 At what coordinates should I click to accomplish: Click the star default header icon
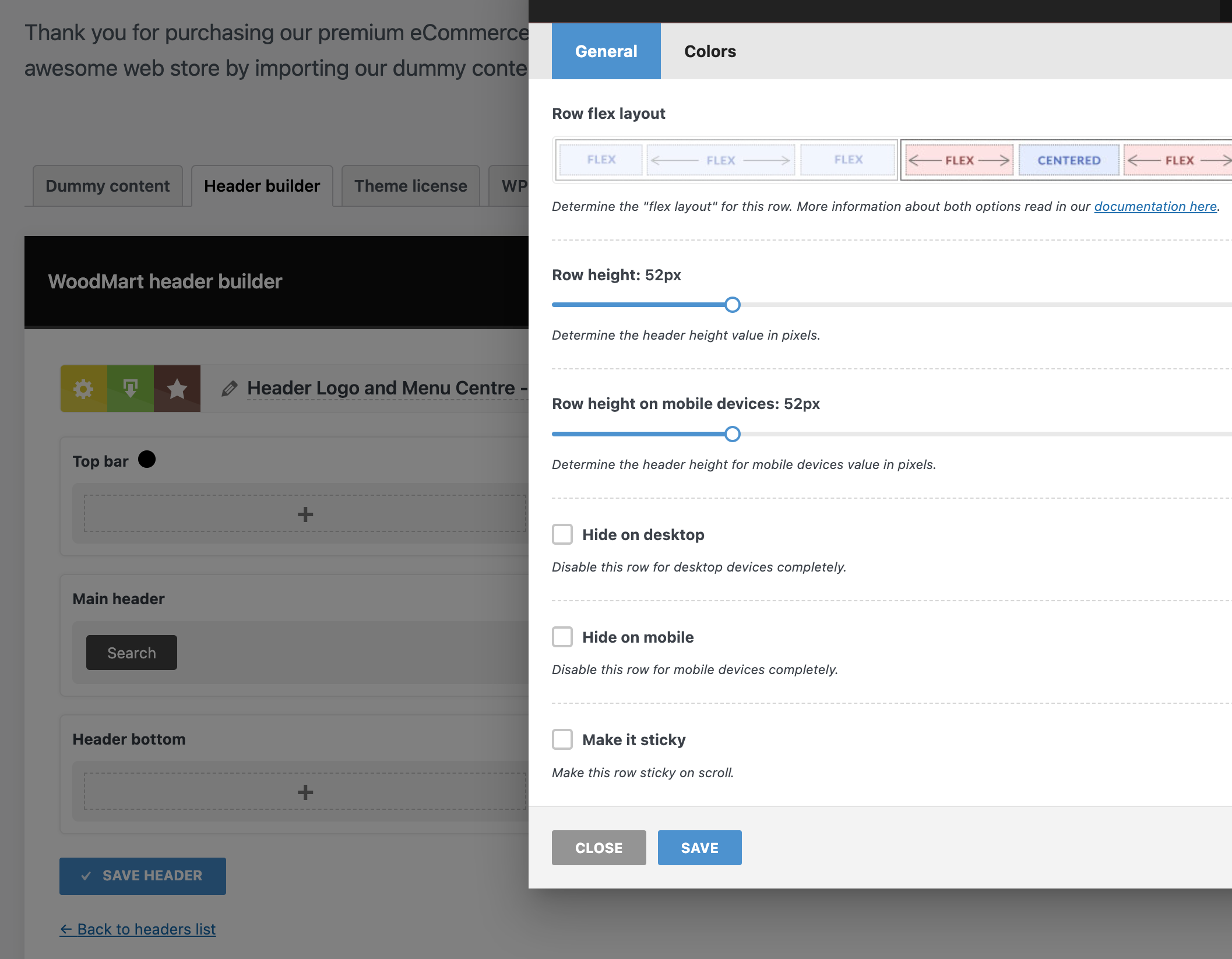coord(177,389)
